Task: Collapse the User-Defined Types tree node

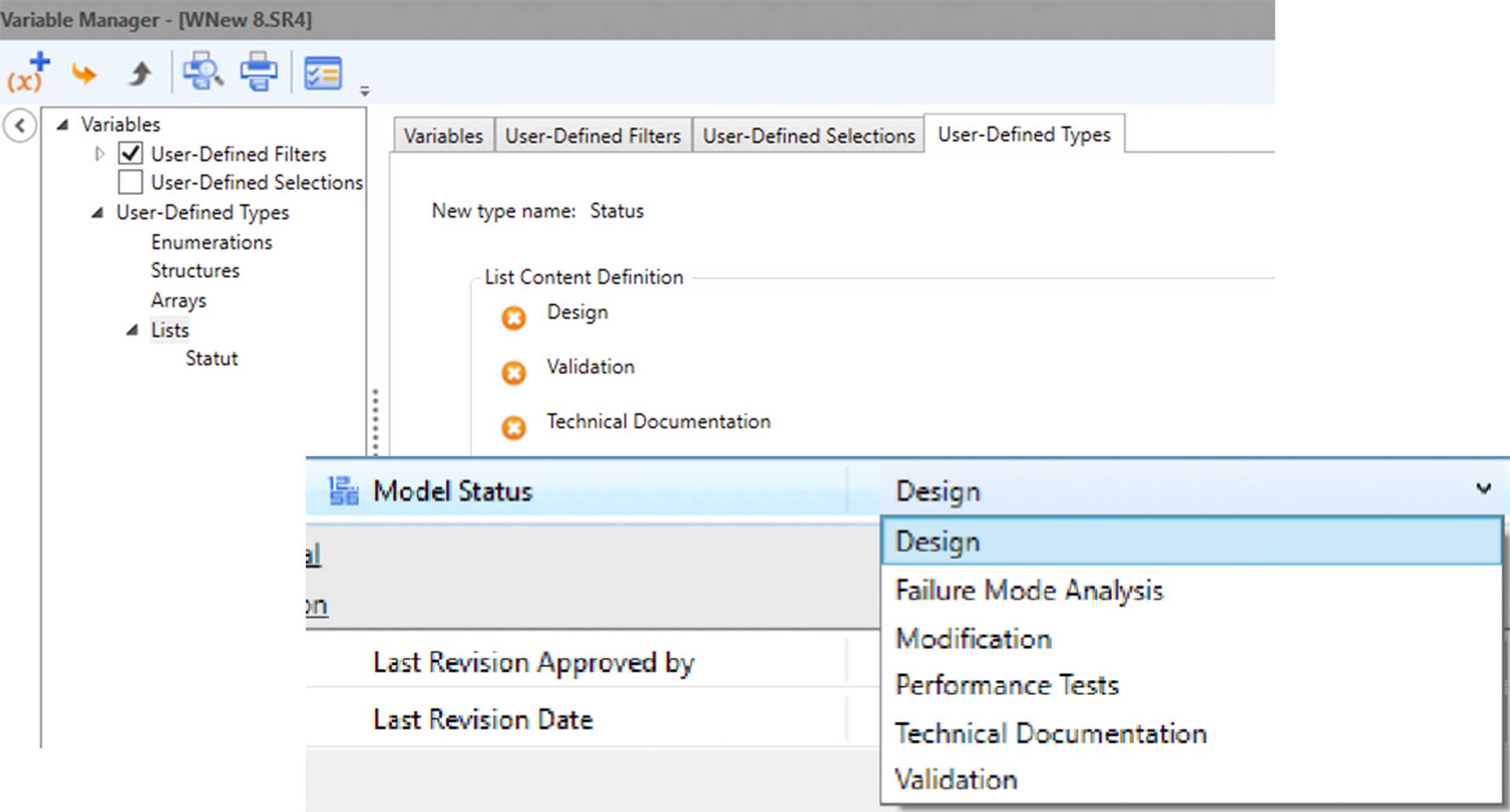Action: tap(98, 212)
